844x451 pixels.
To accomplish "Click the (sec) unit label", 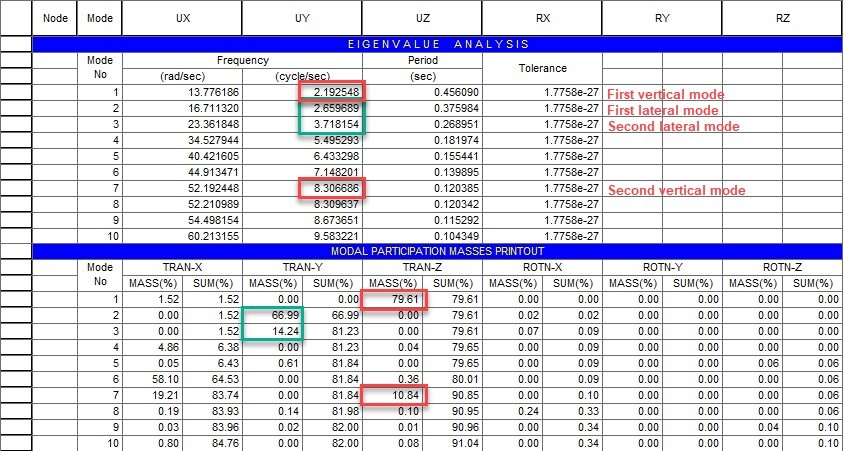I will coord(423,76).
